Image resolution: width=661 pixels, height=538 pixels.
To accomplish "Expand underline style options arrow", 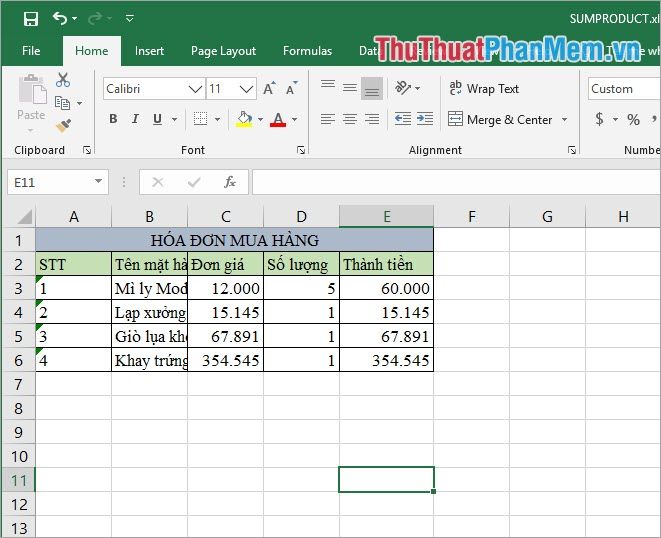I will pos(174,120).
